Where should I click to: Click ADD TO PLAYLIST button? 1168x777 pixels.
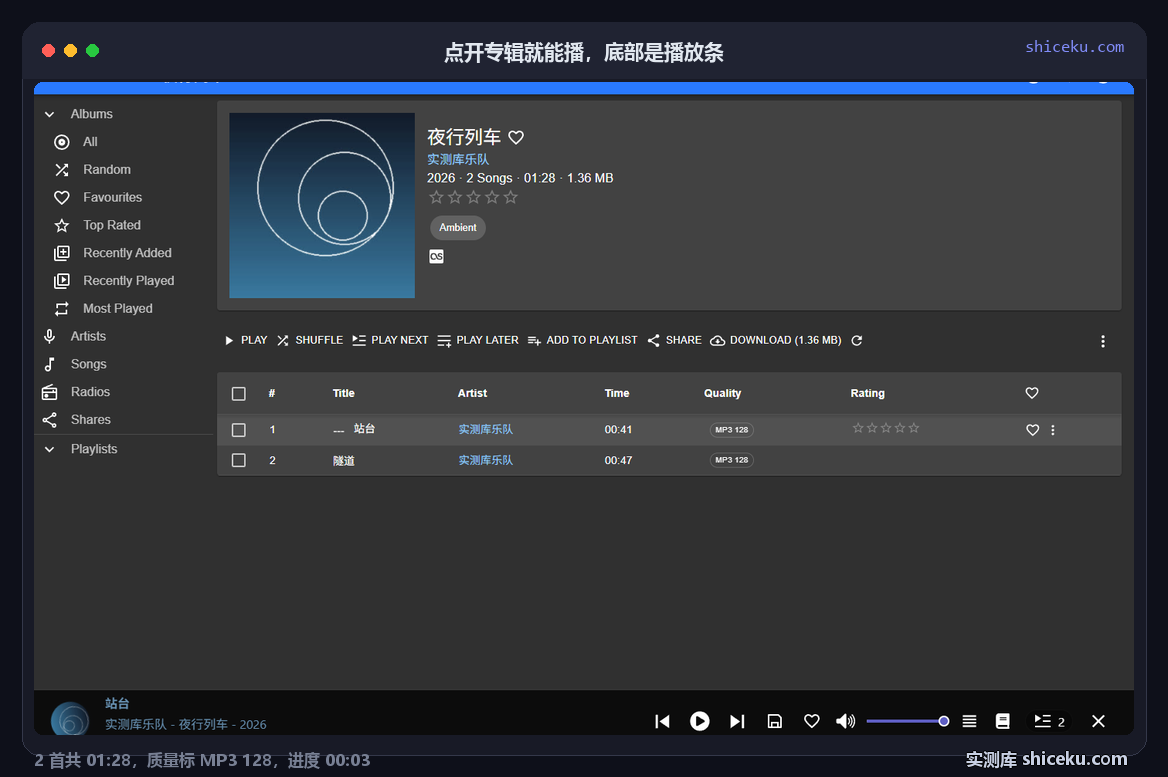pos(583,340)
